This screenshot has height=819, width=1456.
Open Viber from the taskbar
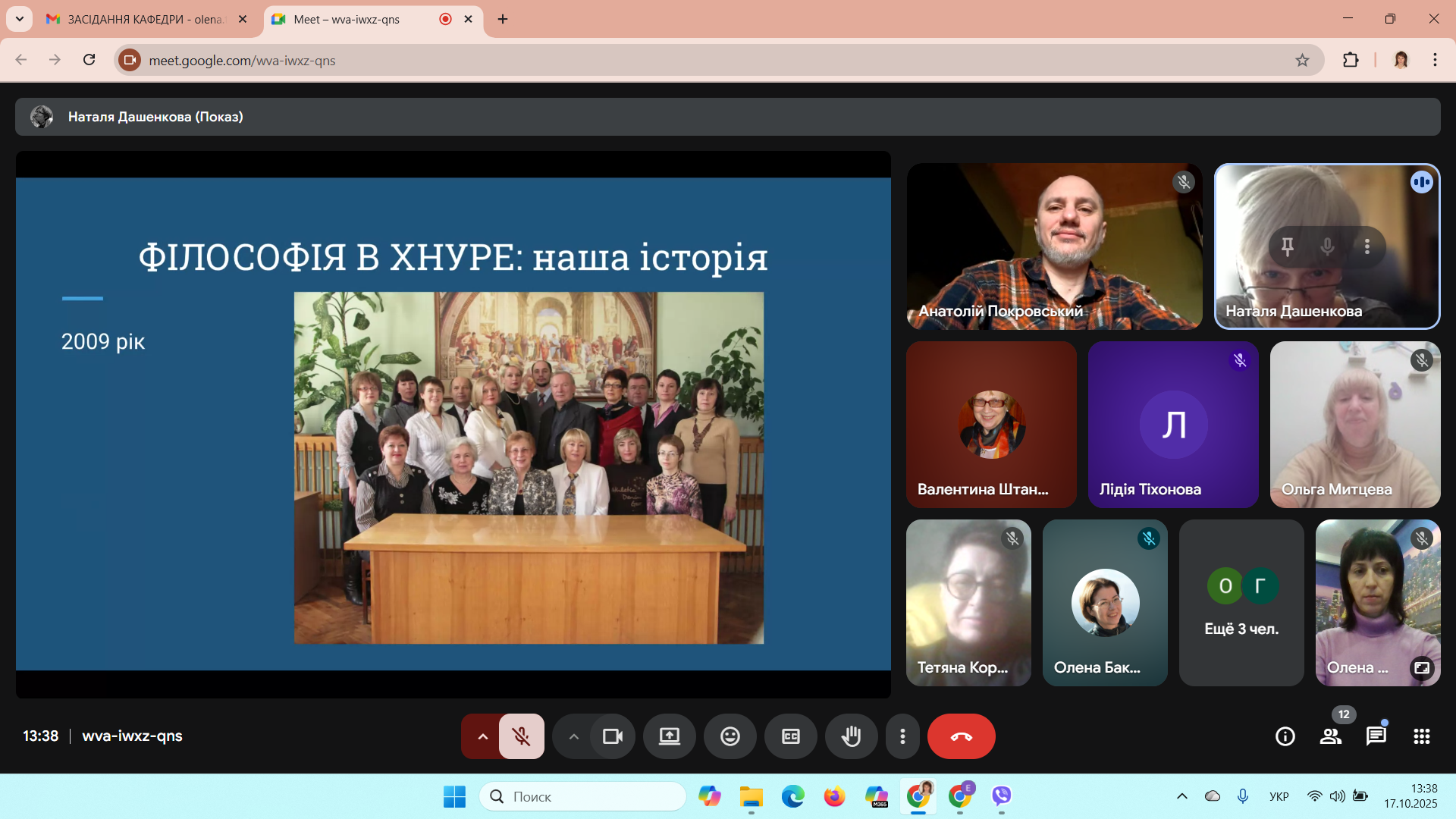point(1002,796)
